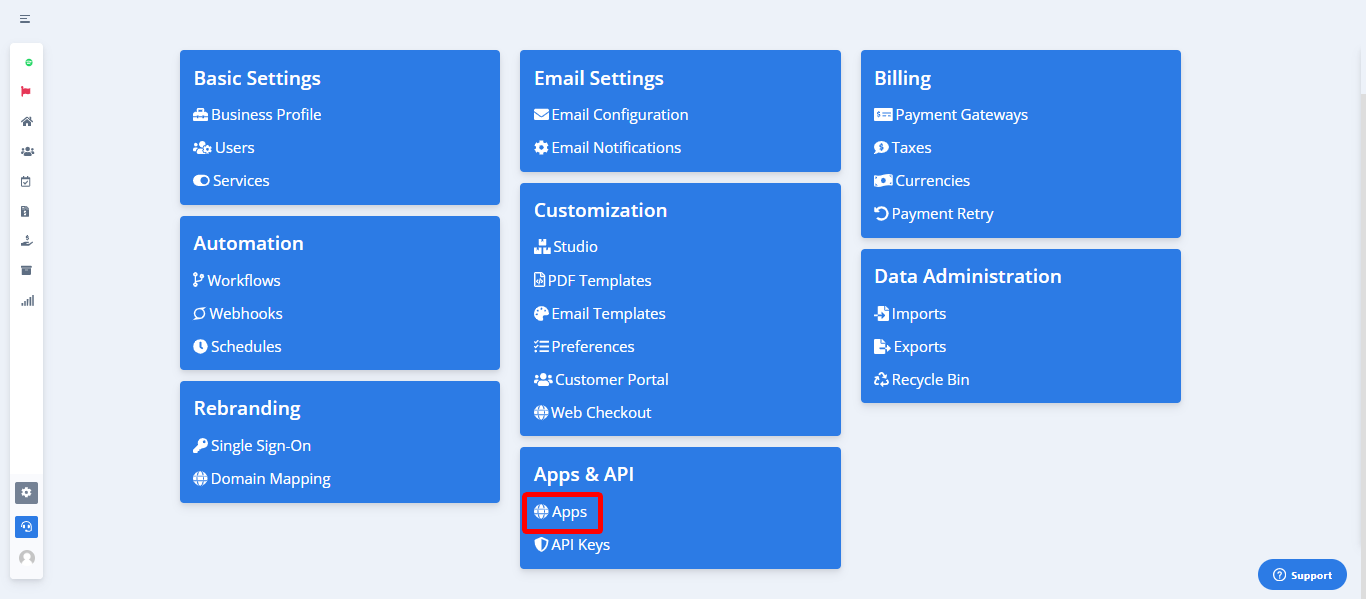This screenshot has width=1366, height=599.
Task: Click the envelope icon beside Email Configuration
Action: click(541, 115)
